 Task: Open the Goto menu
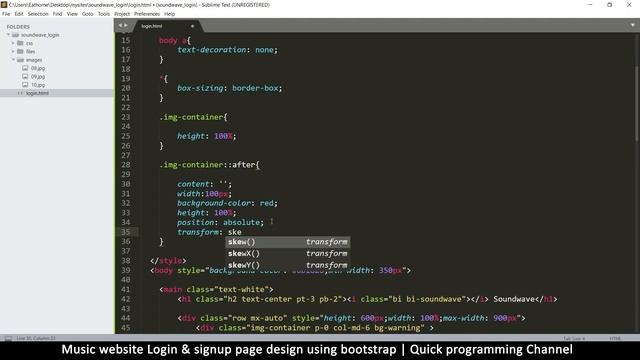coord(87,14)
